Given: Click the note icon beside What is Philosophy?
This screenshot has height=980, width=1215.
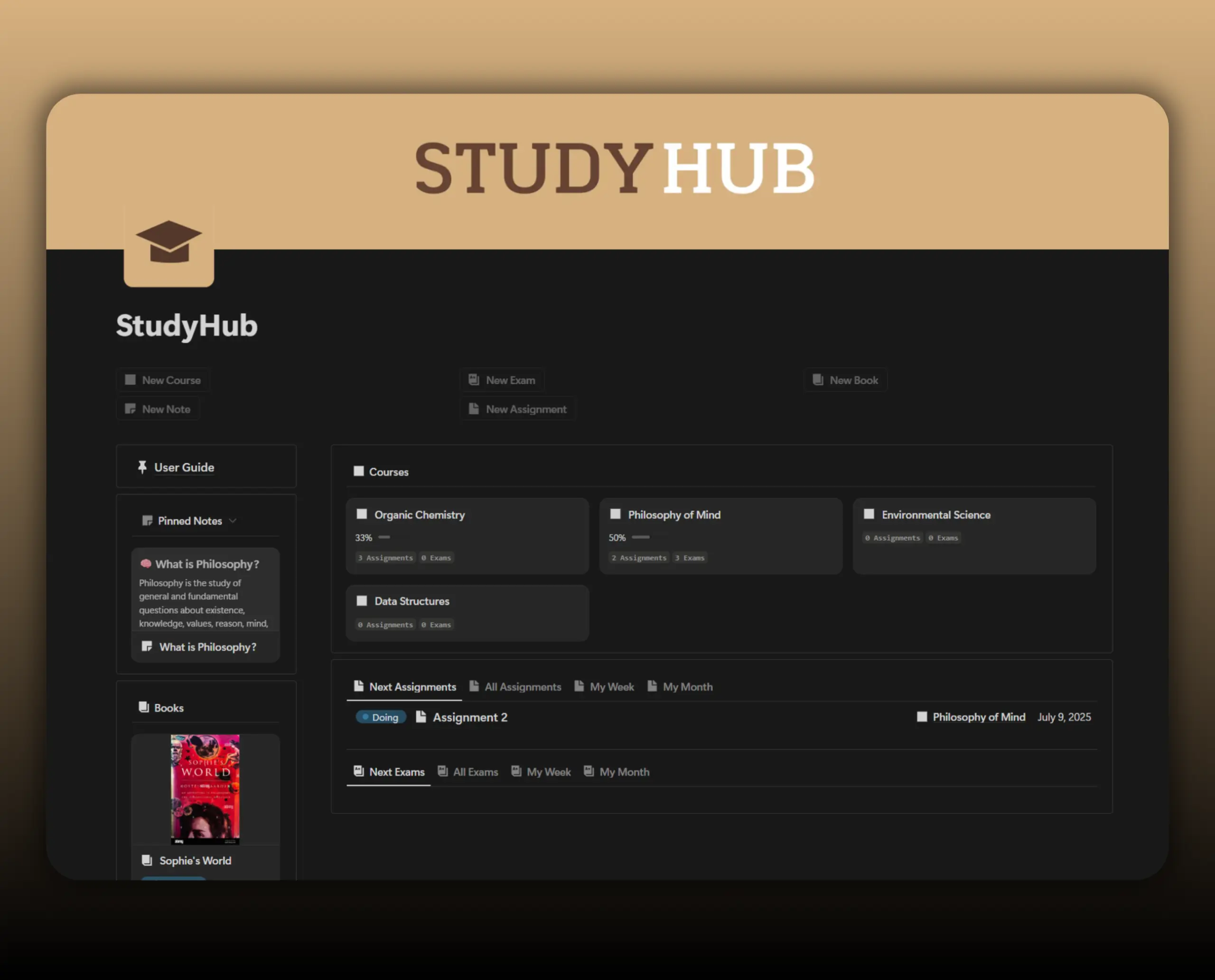Looking at the screenshot, I should [147, 647].
